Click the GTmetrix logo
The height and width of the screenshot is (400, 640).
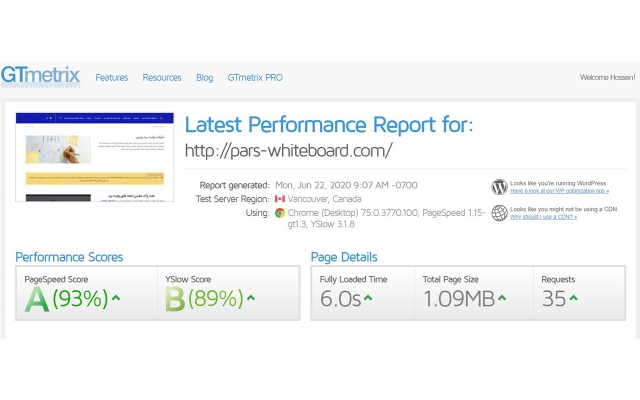(40, 76)
